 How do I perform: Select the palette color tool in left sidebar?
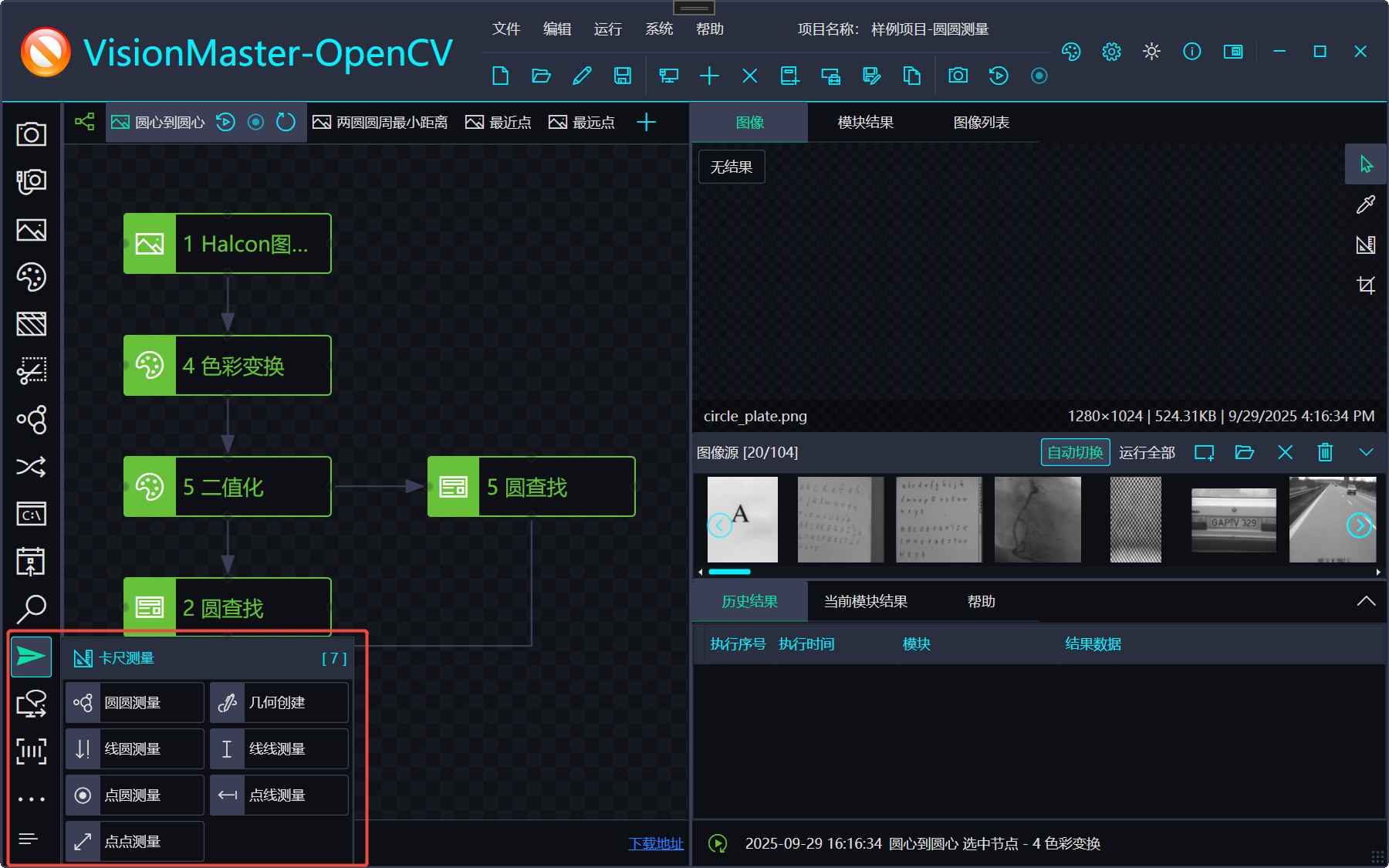tap(31, 277)
